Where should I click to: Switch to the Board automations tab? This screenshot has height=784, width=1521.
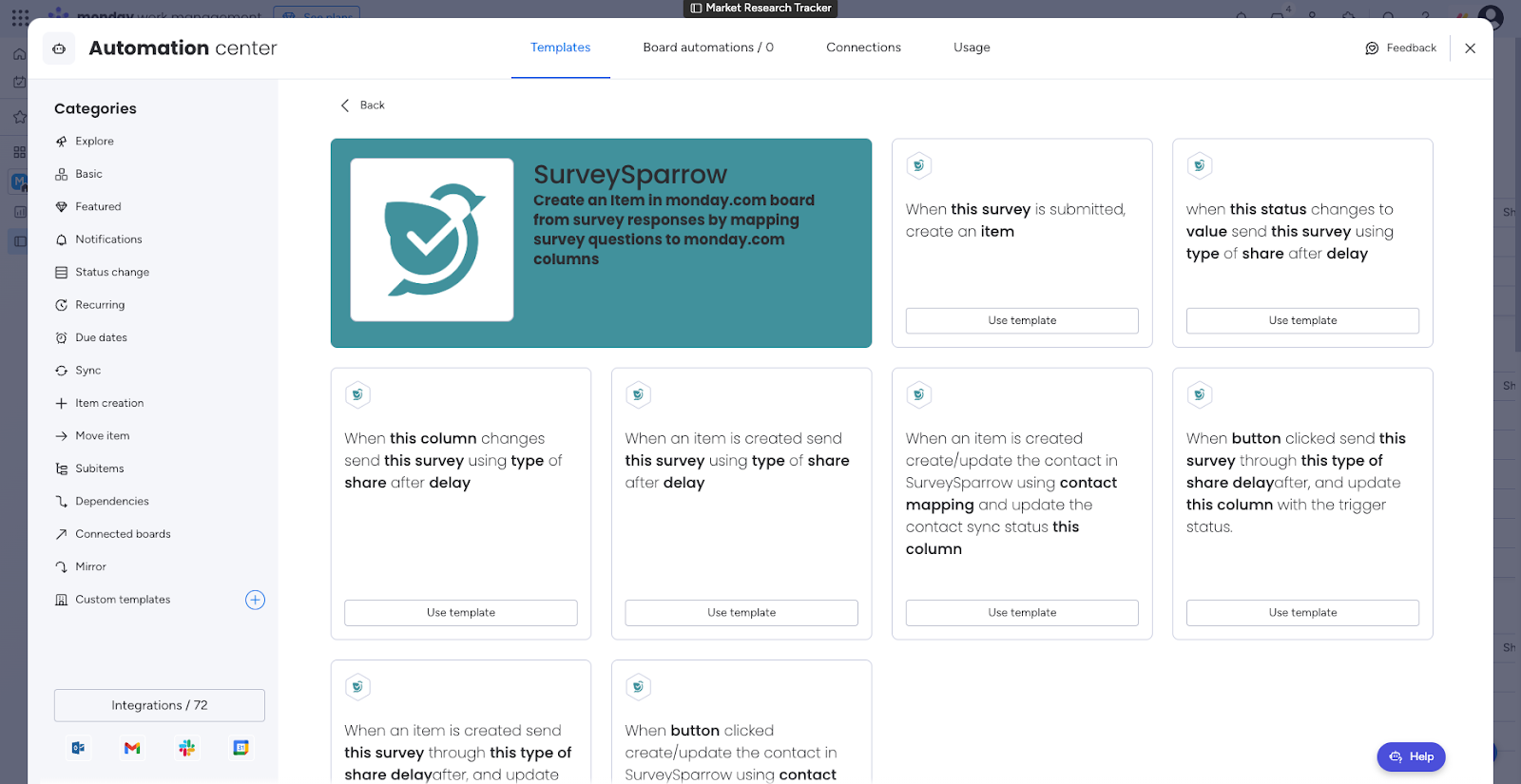(708, 48)
